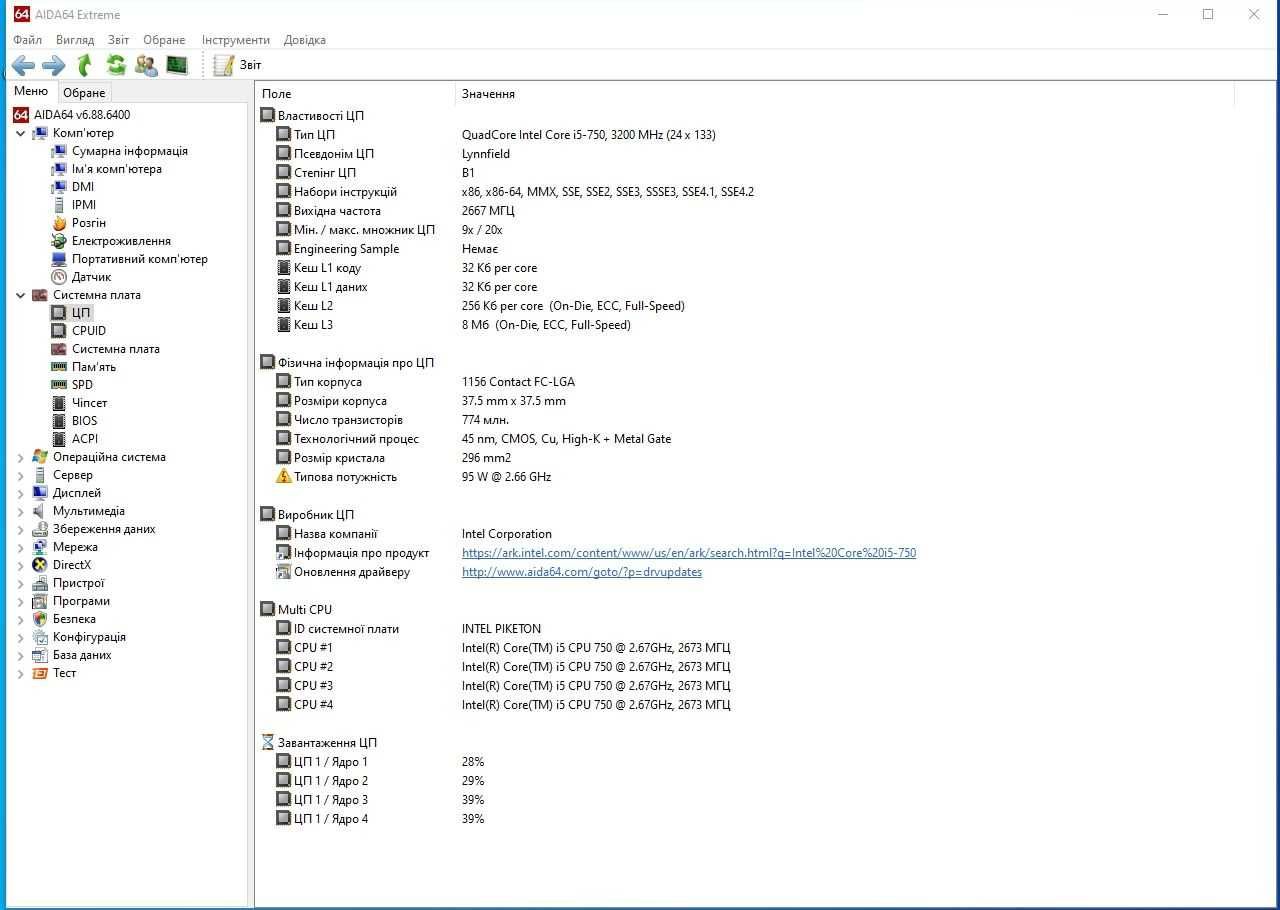
Task: Open the users management toolbar icon
Action: click(146, 66)
